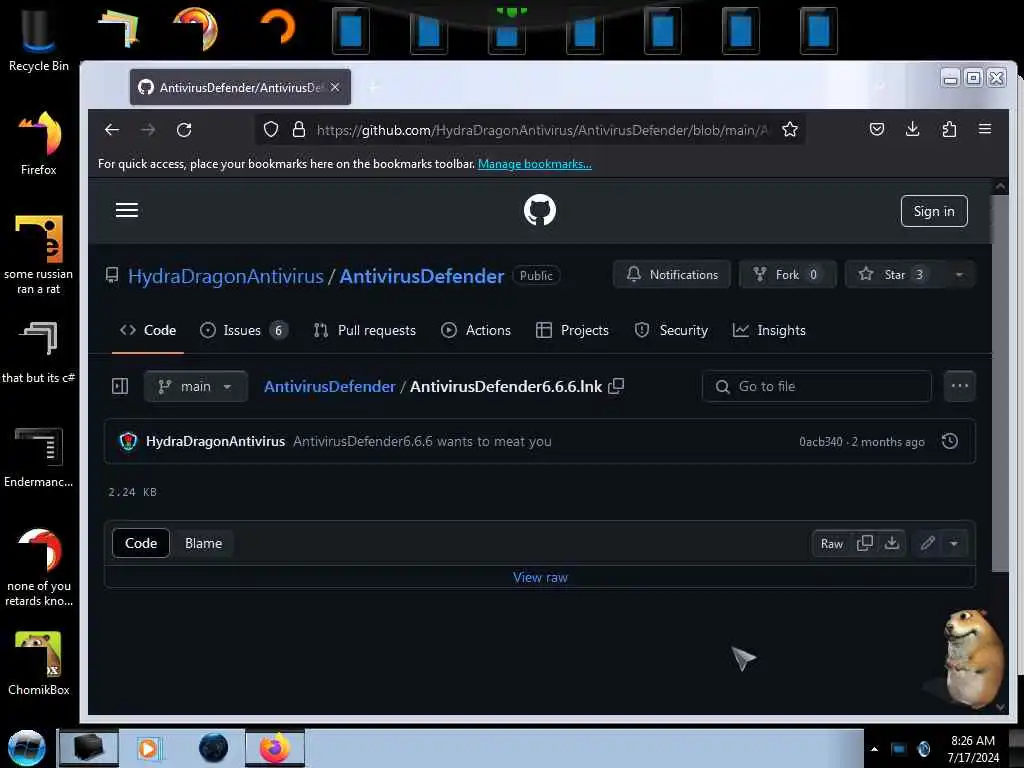The height and width of the screenshot is (768, 1024).
Task: Click the page vertical scrollbar thumb
Action: [1000, 385]
